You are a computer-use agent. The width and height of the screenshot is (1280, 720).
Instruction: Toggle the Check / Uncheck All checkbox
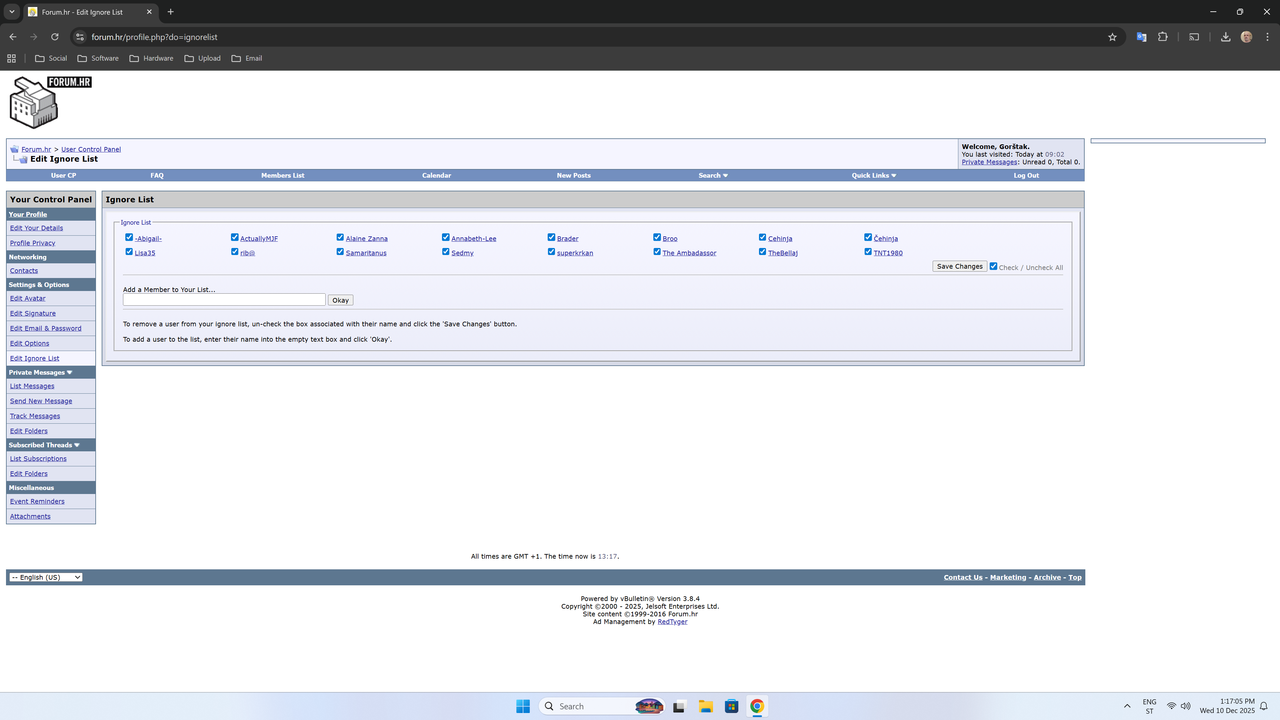tap(993, 266)
